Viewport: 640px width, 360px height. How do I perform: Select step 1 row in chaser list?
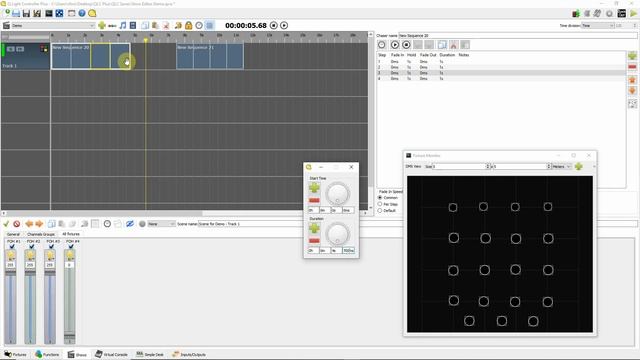501,62
